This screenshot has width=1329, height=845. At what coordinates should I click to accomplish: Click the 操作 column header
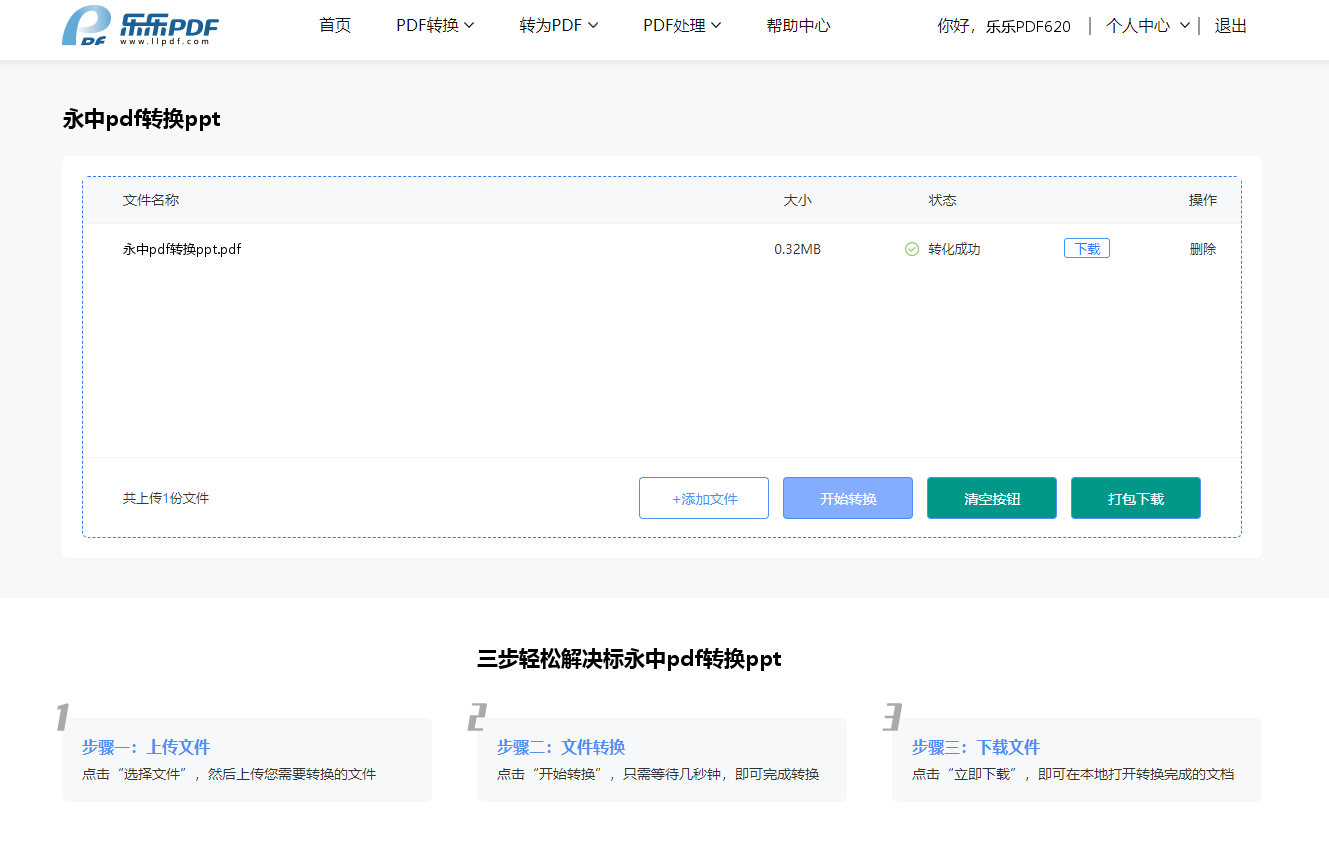pos(1203,200)
